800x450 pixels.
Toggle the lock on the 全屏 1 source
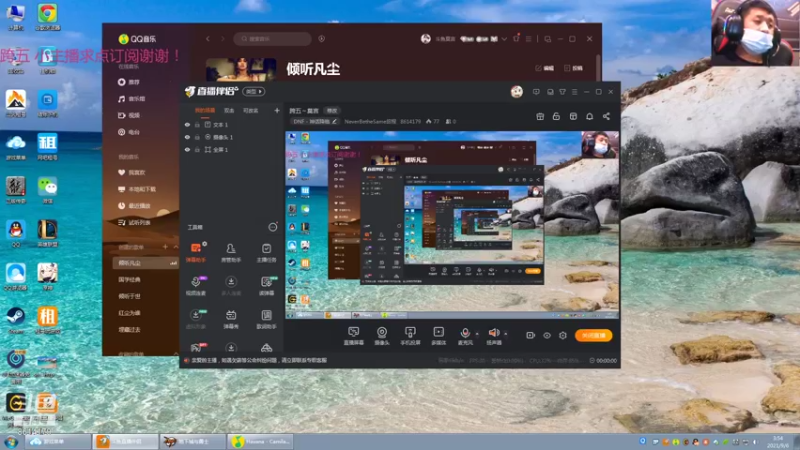197,150
